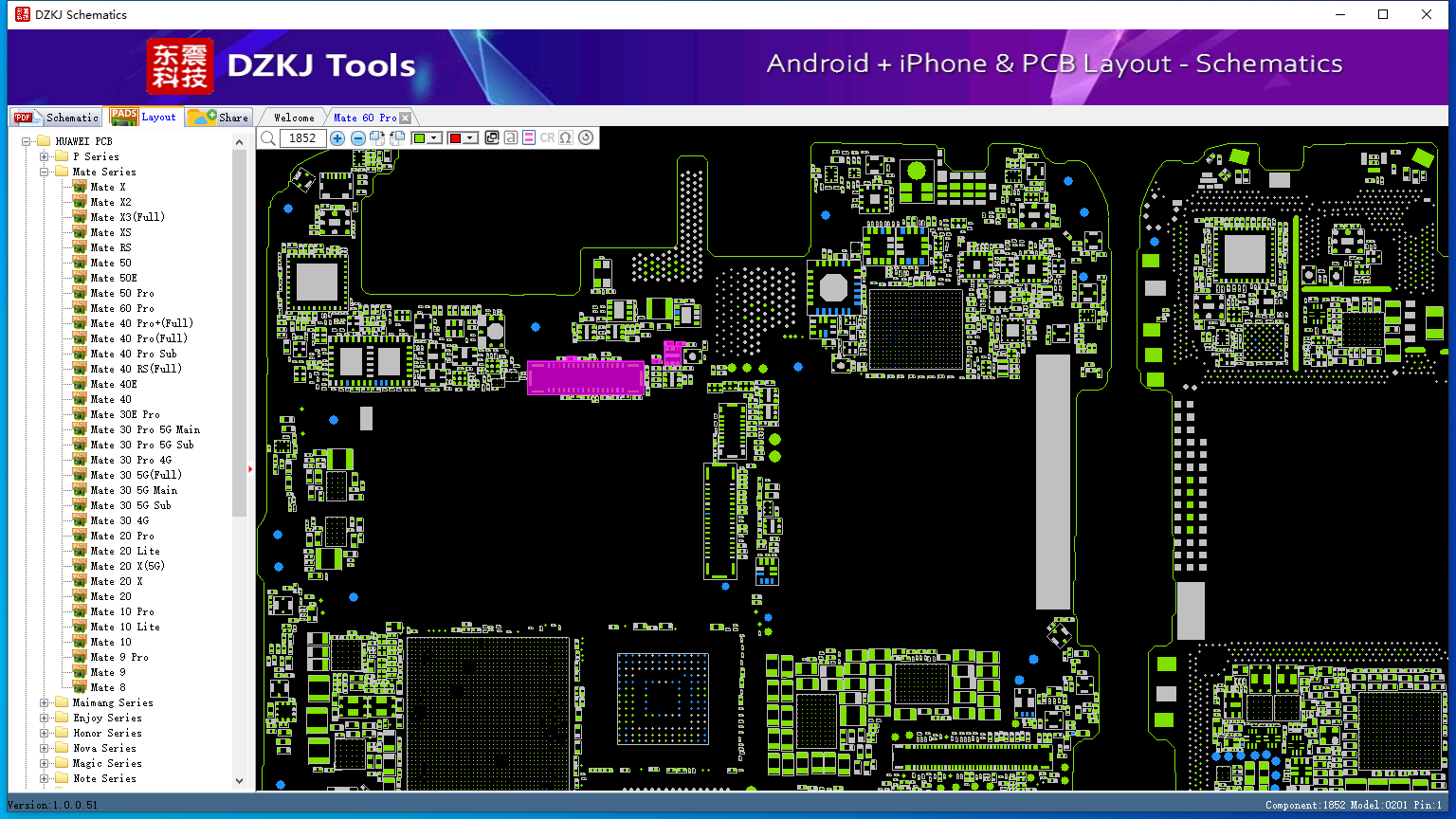Switch to the Layout tab
1456x819 pixels.
coord(143,117)
